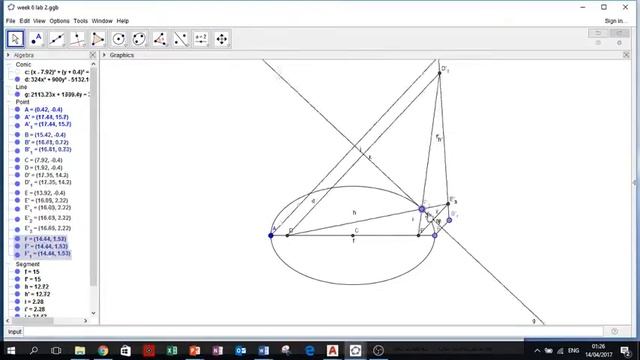The image size is (640, 360).
Task: Select the Angle measurement tool
Action: coord(160,39)
